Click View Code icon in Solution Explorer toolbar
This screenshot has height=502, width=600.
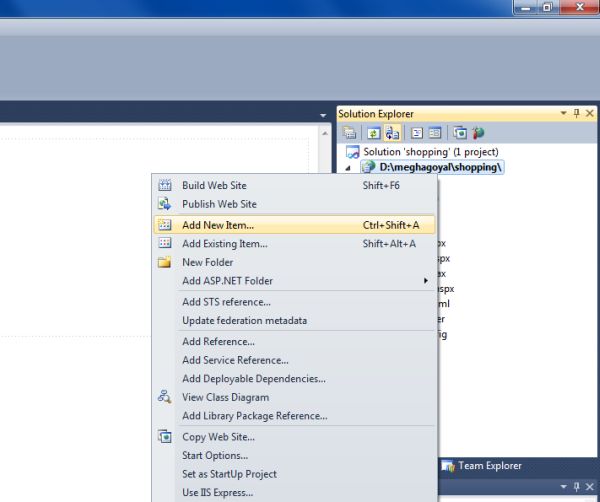[x=417, y=133]
